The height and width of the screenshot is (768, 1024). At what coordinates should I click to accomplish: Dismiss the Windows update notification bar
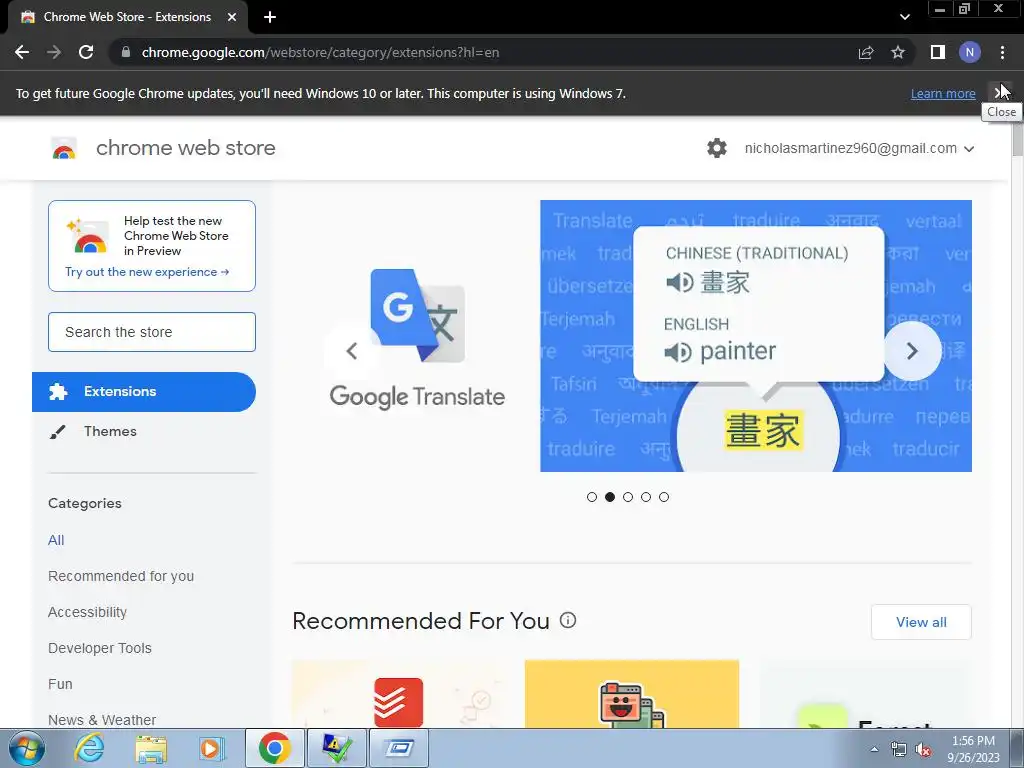[x=1000, y=93]
